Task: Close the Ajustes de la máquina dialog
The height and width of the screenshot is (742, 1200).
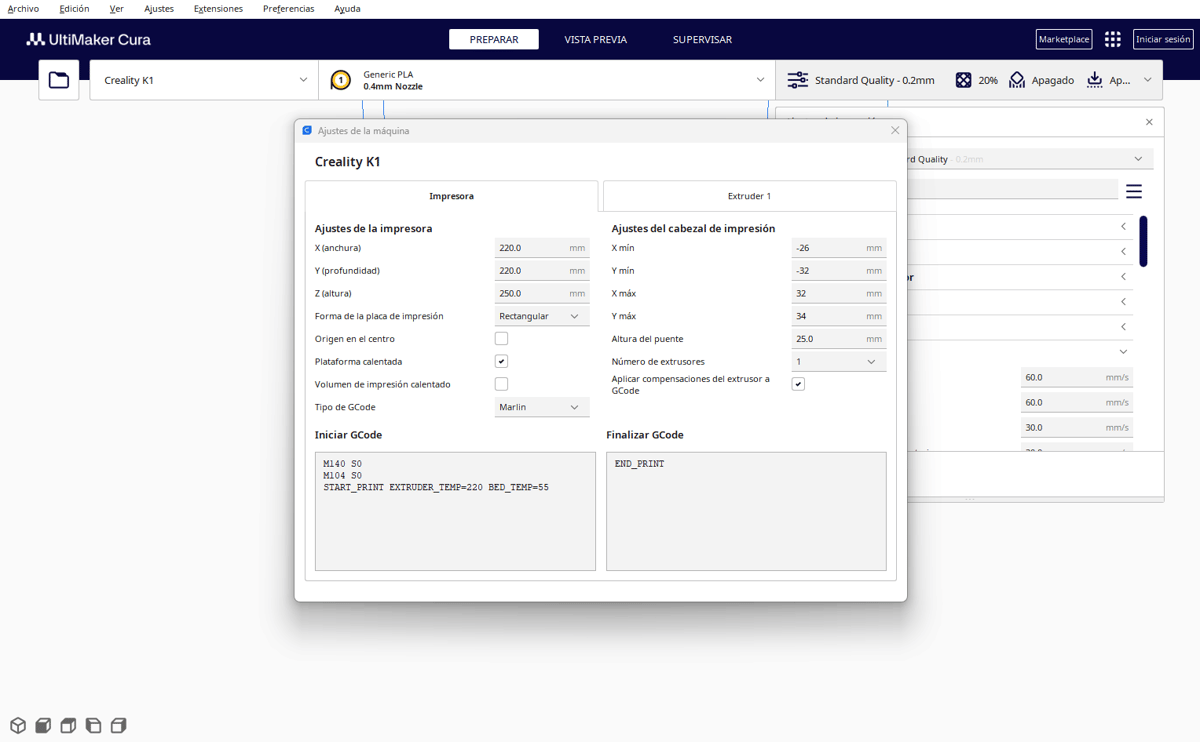Action: click(x=895, y=130)
